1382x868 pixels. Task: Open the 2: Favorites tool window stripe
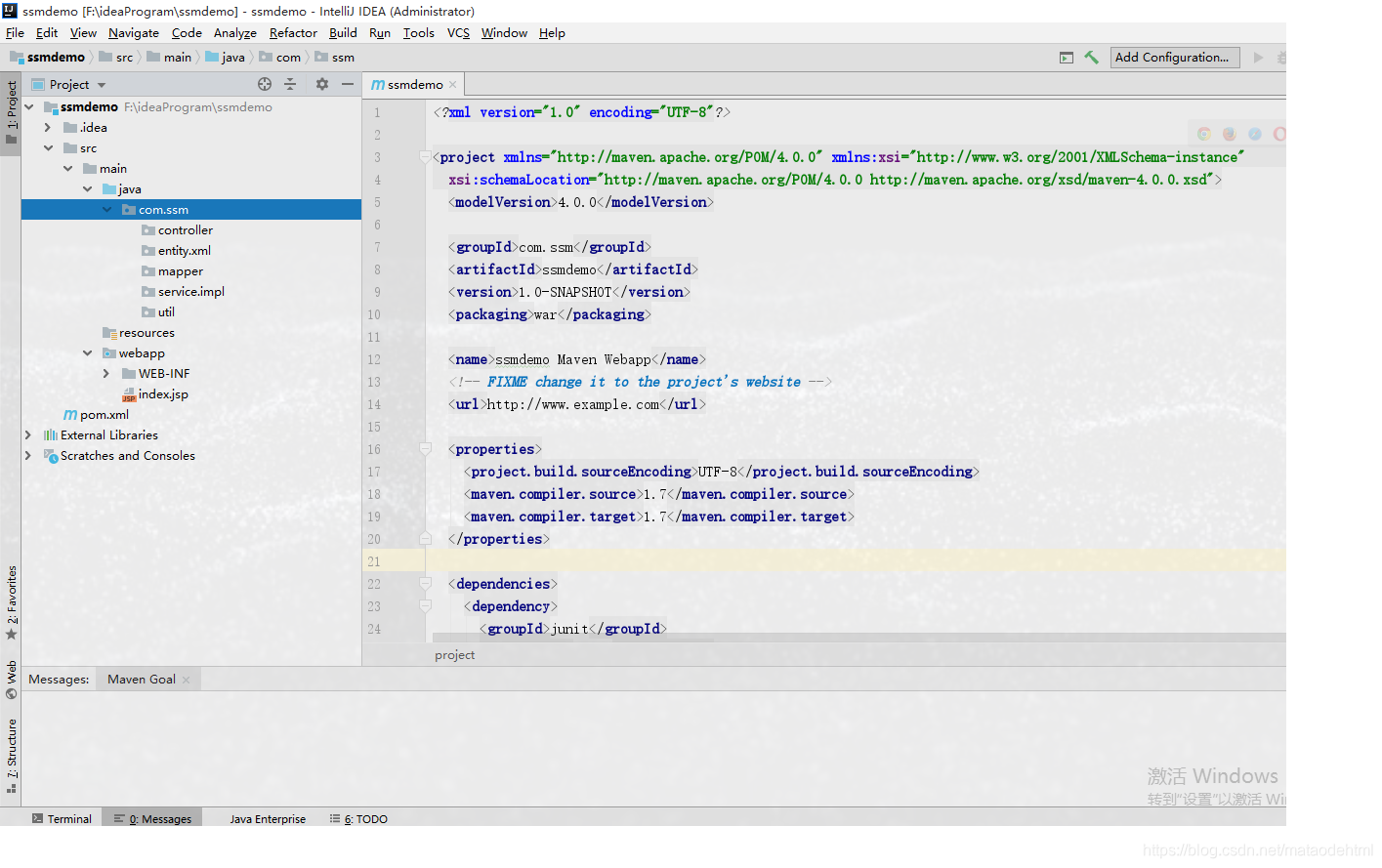point(11,601)
